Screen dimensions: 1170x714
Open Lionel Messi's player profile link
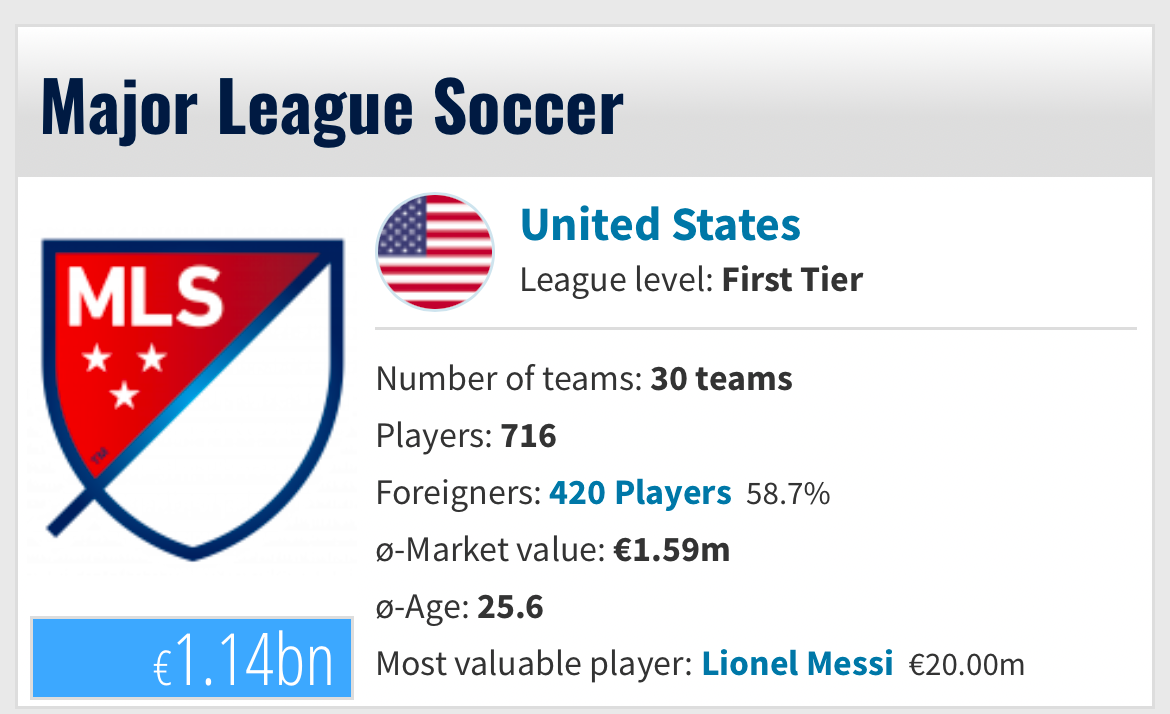(797, 663)
